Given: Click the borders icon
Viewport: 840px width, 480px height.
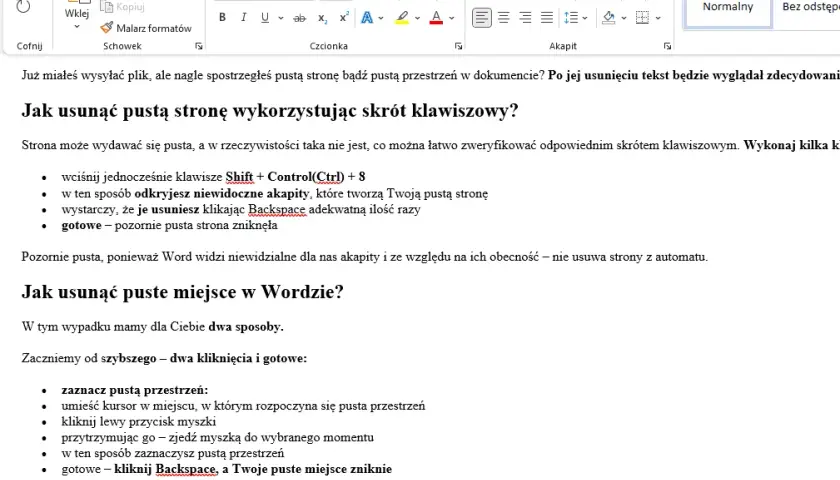Looking at the screenshot, I should coord(642,18).
